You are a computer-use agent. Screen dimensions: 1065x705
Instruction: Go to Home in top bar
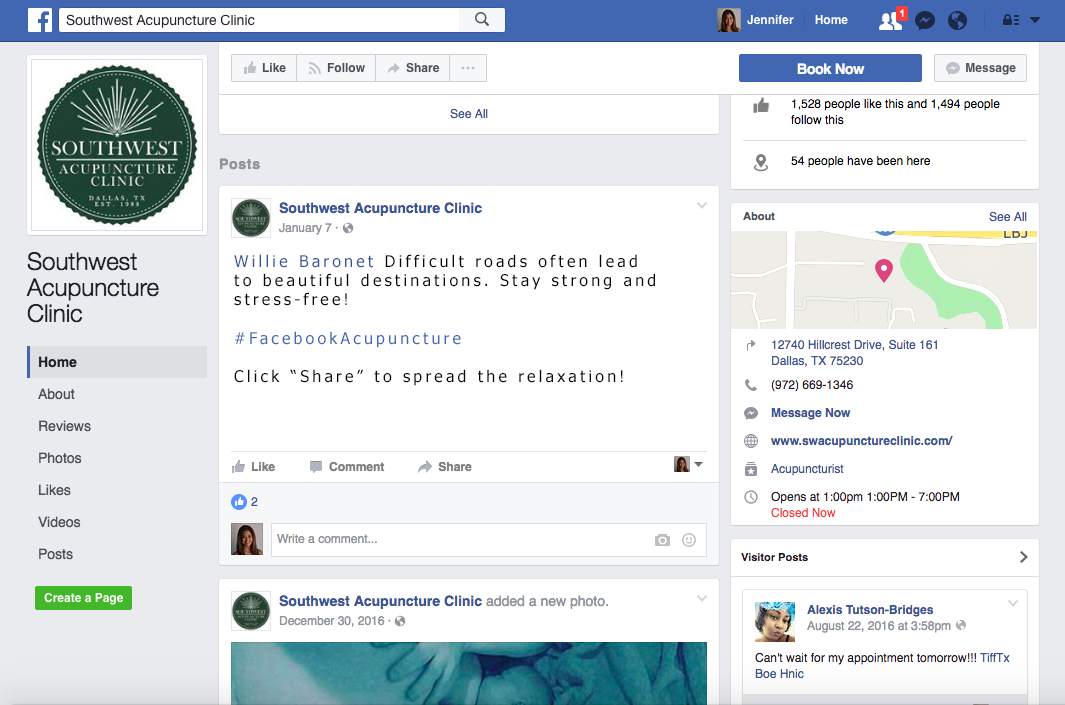tap(831, 20)
